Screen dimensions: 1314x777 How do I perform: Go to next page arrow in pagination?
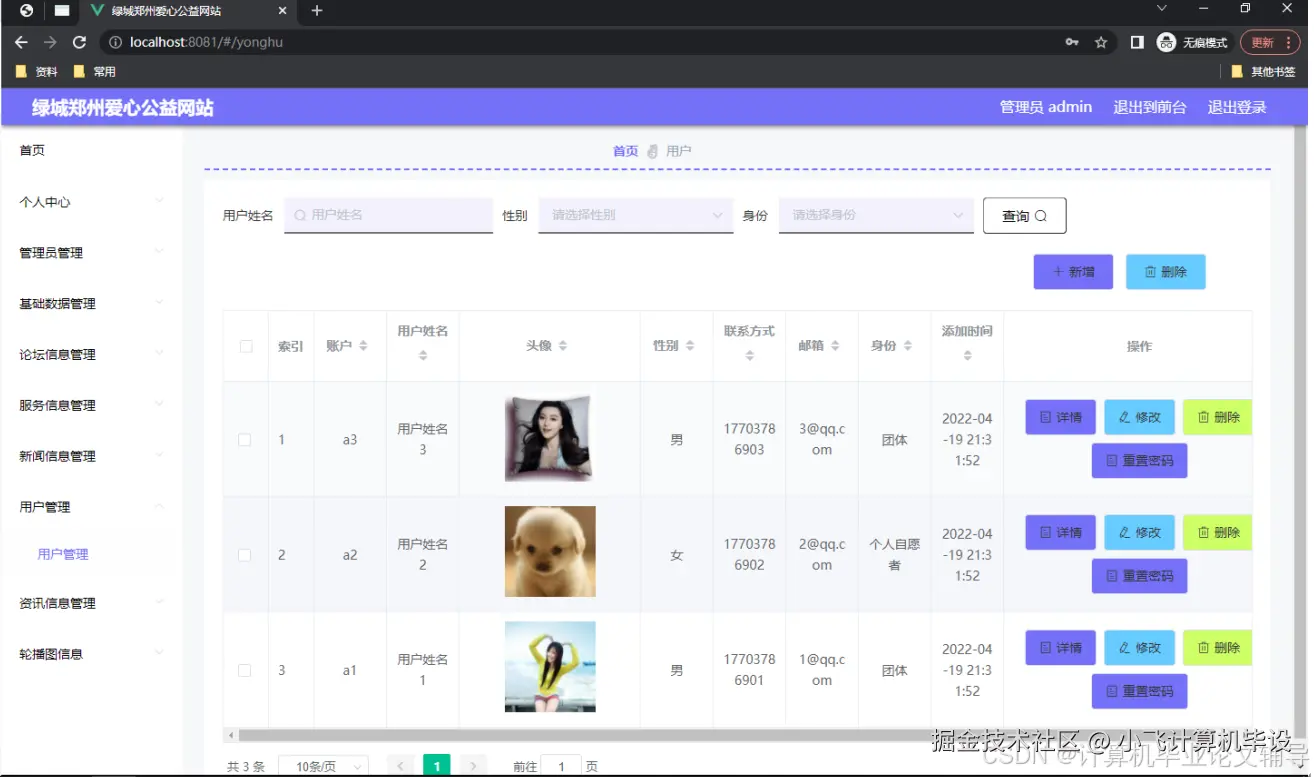point(473,766)
